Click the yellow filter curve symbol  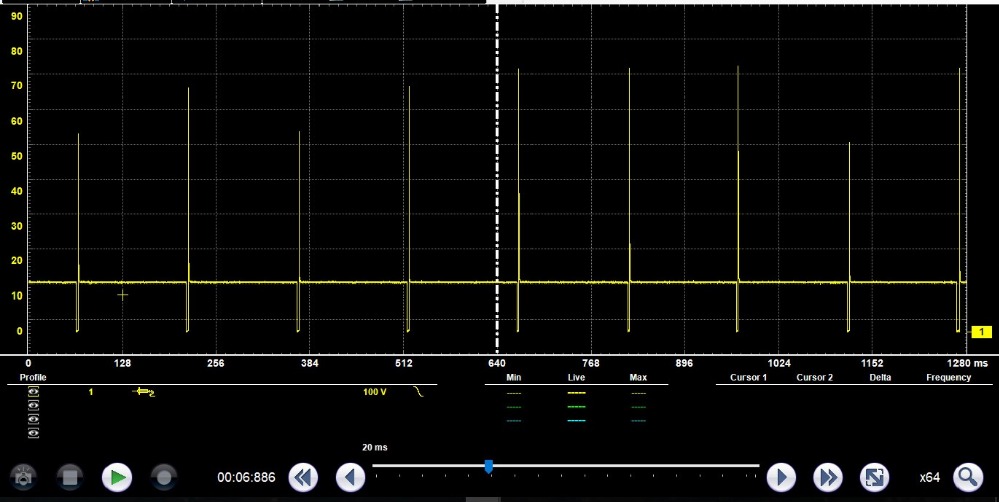419,392
